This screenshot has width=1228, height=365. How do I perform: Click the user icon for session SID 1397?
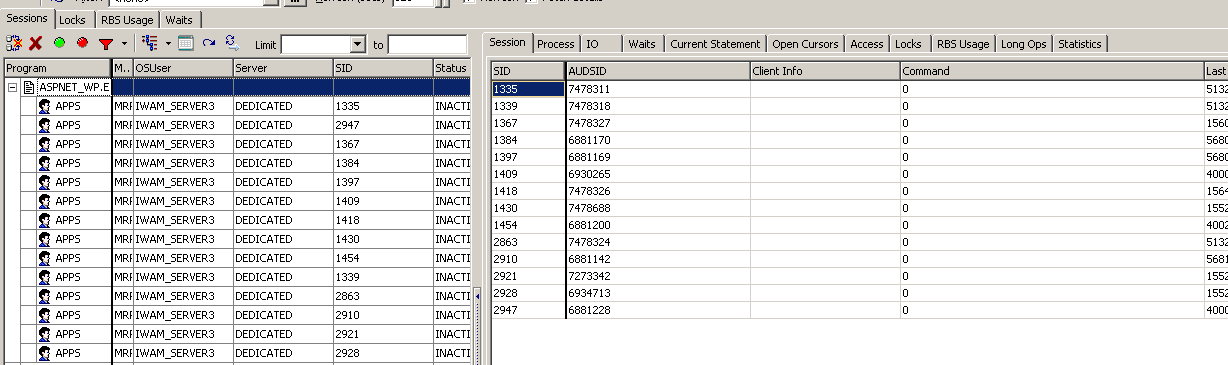44,182
